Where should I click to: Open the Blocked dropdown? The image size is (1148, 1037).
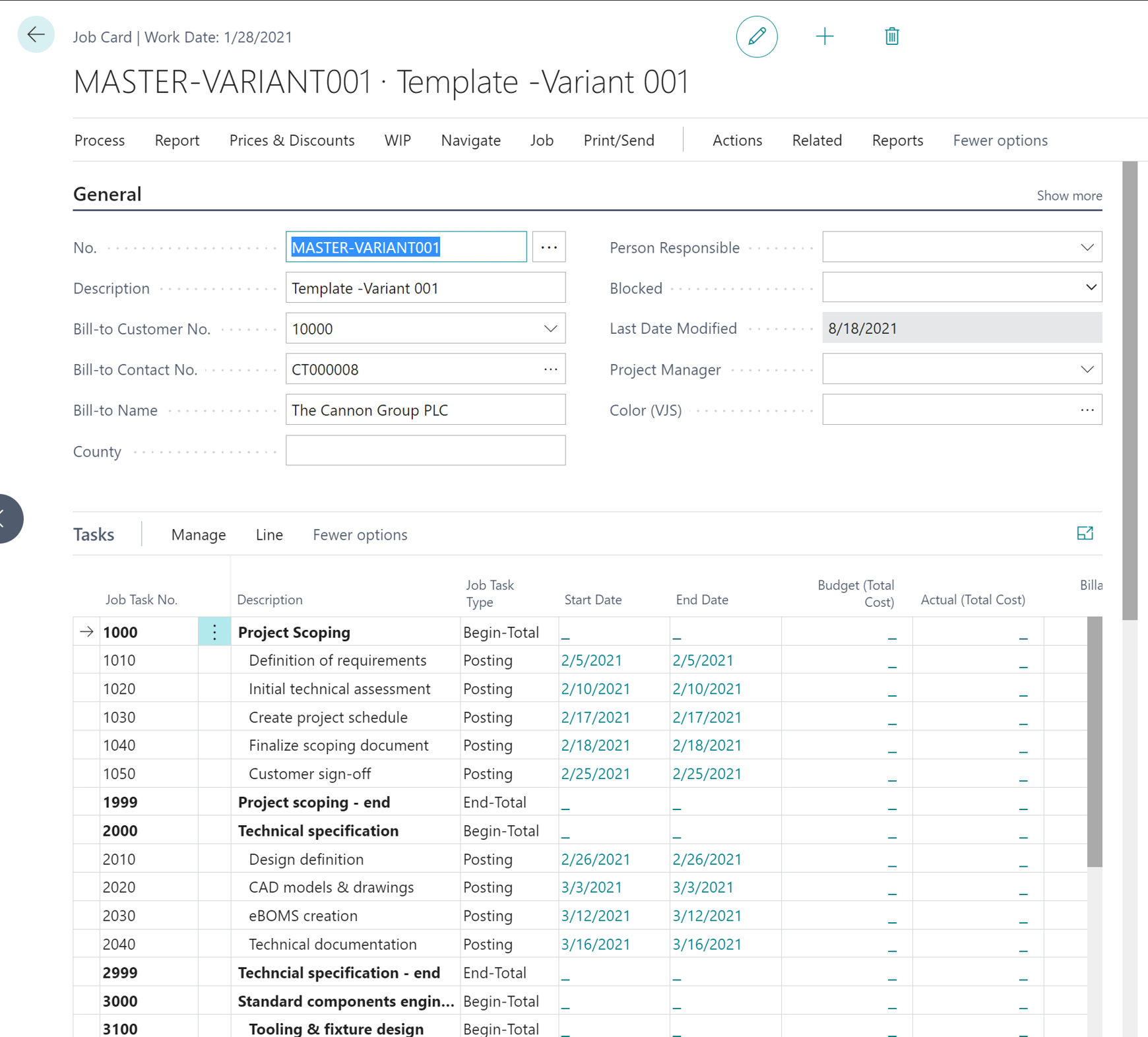coord(1090,288)
